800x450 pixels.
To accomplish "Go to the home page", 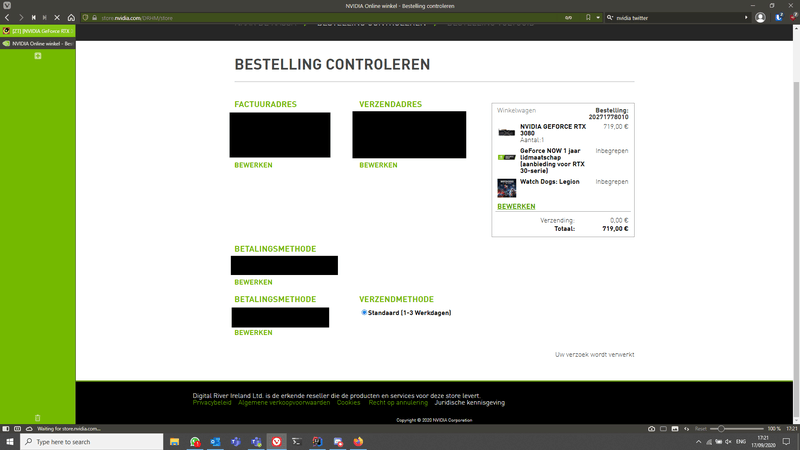I will tap(71, 18).
